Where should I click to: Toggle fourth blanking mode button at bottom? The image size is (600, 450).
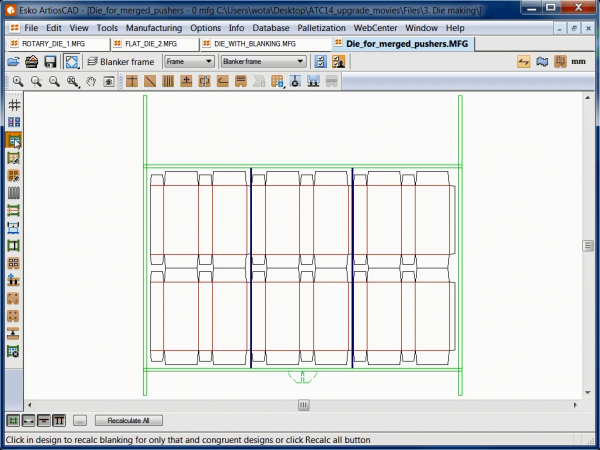(59, 420)
